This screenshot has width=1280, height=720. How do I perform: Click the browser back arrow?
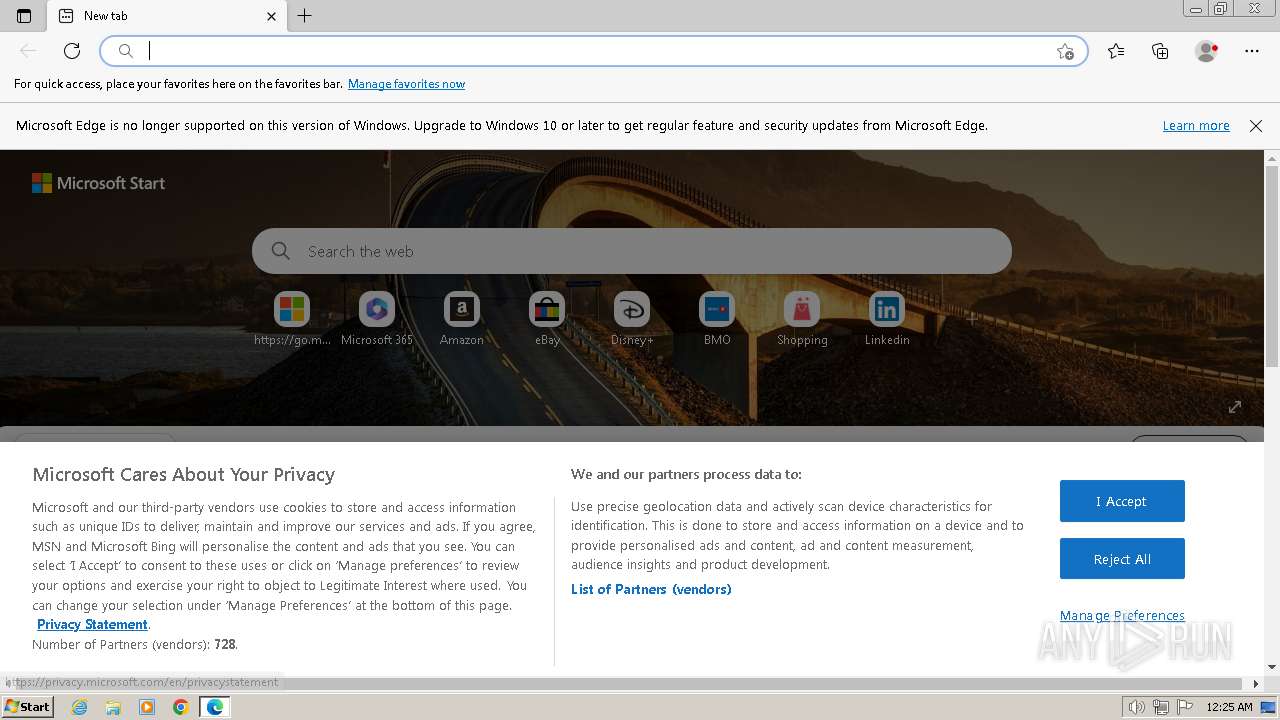pos(28,51)
